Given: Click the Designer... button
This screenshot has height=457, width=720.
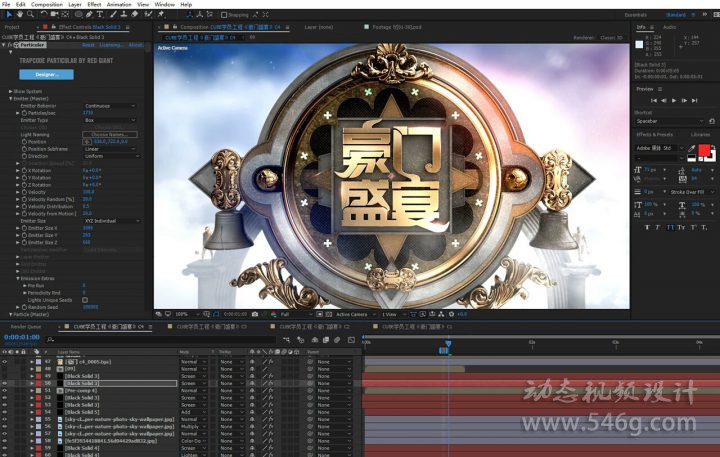Looking at the screenshot, I should click(46, 74).
